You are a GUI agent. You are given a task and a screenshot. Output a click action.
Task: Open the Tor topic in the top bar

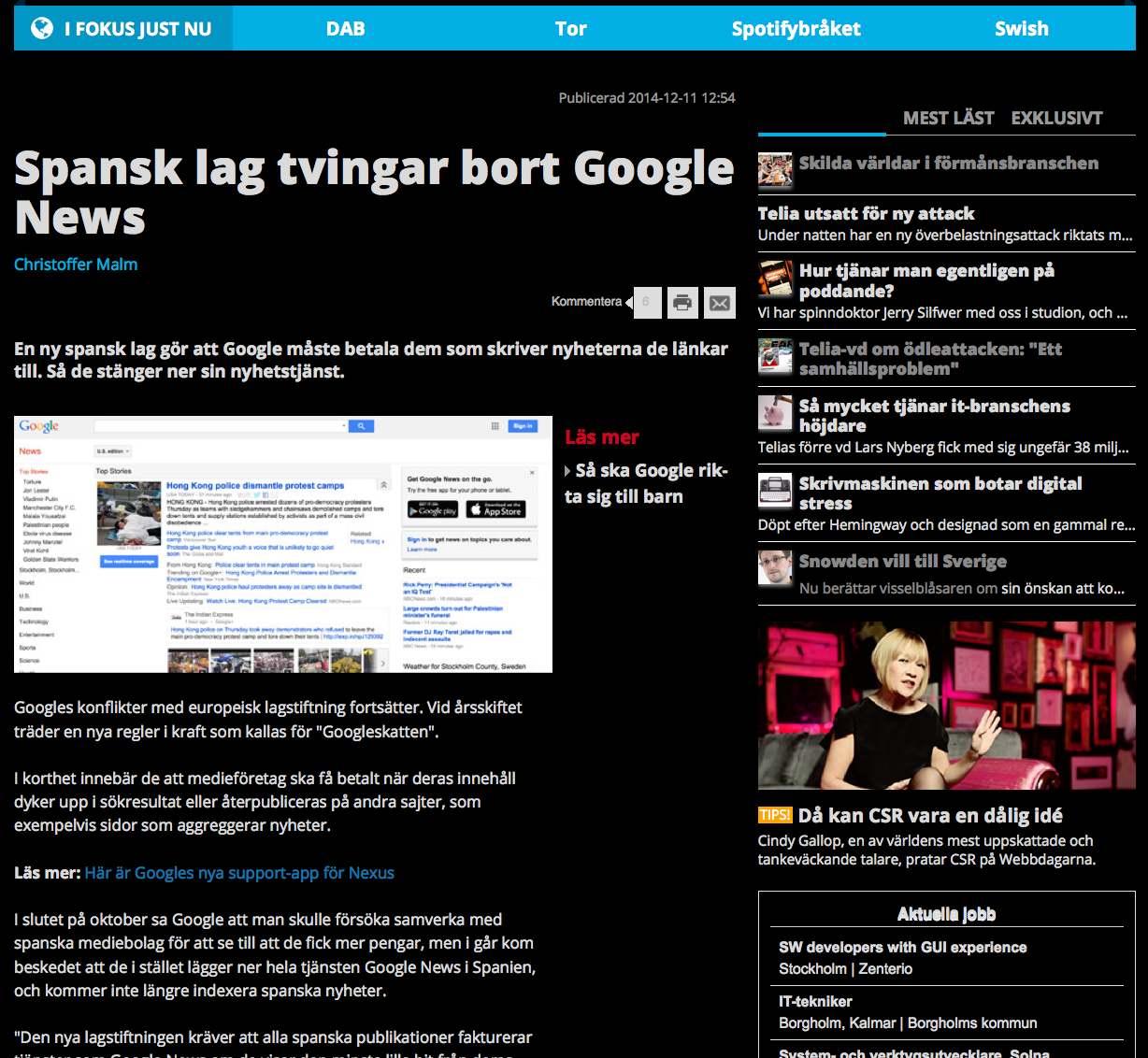[570, 29]
